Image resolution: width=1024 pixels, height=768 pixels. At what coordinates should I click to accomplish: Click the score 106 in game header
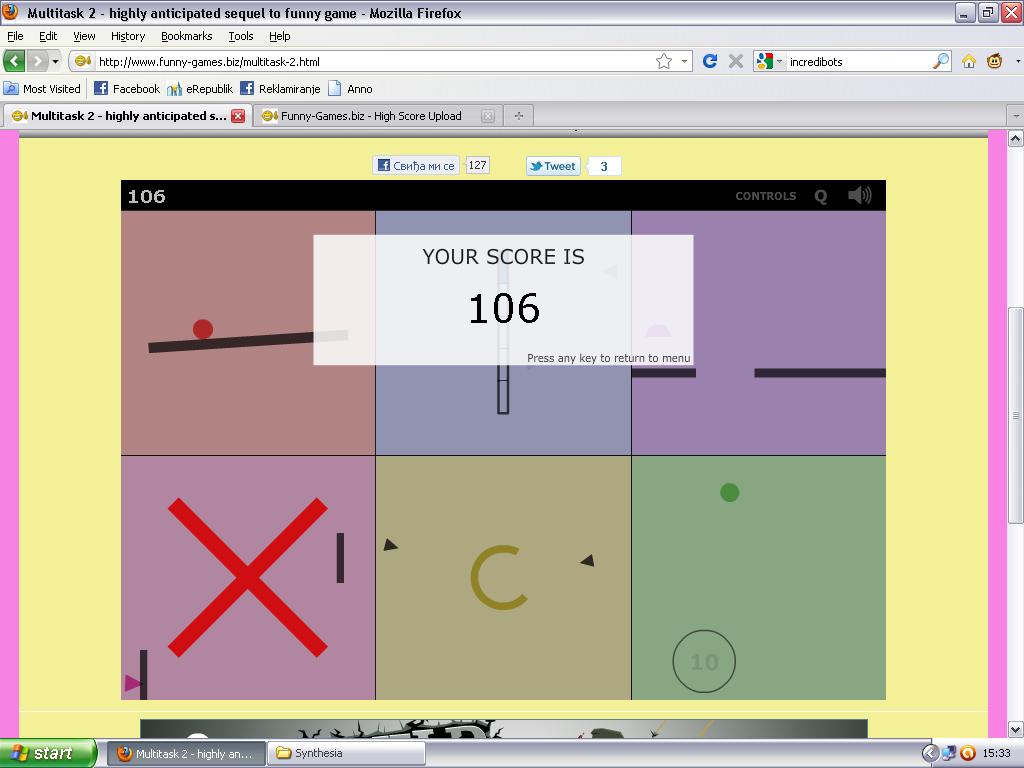coord(146,196)
